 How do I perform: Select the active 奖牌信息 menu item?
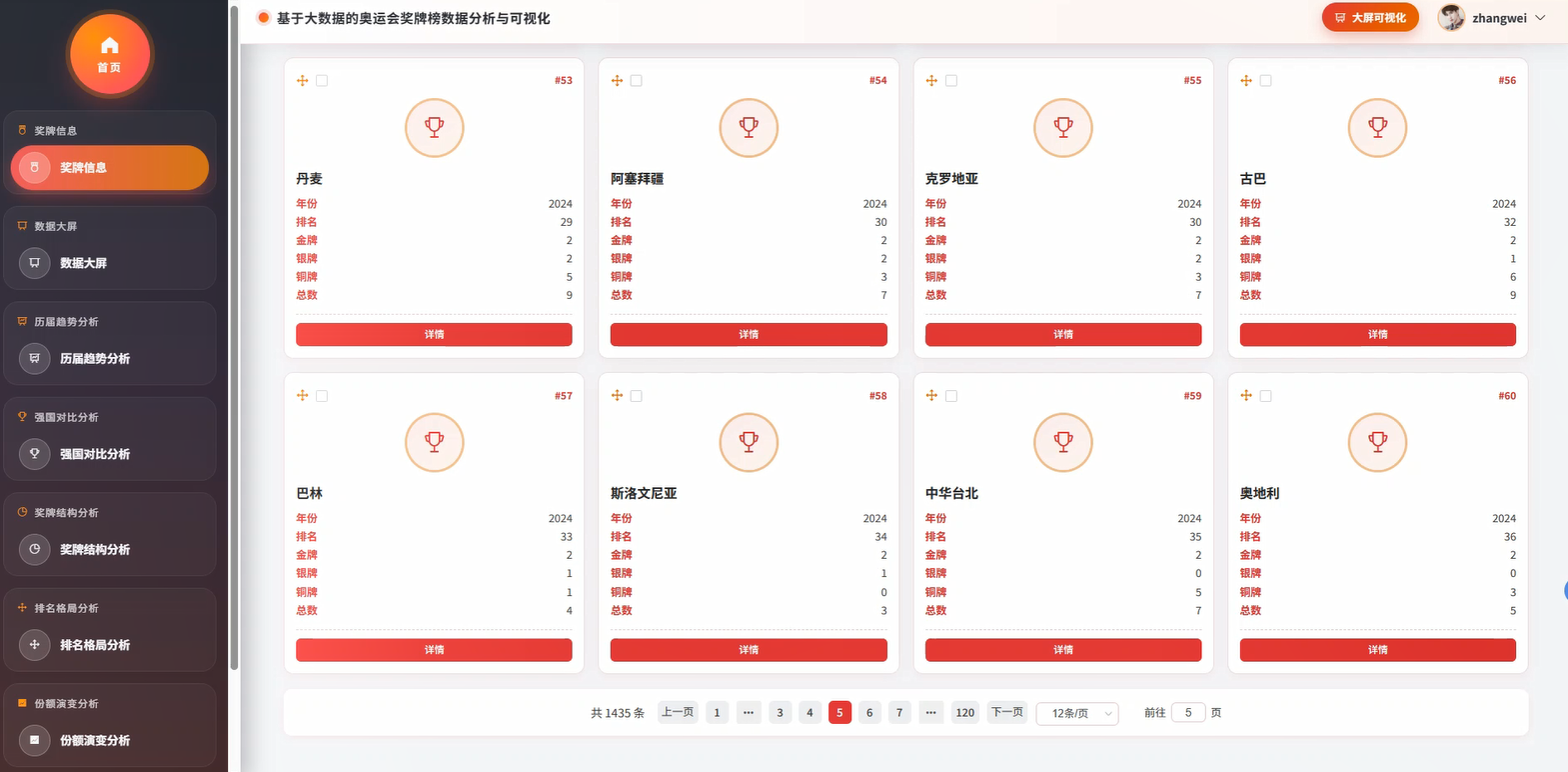pos(110,167)
